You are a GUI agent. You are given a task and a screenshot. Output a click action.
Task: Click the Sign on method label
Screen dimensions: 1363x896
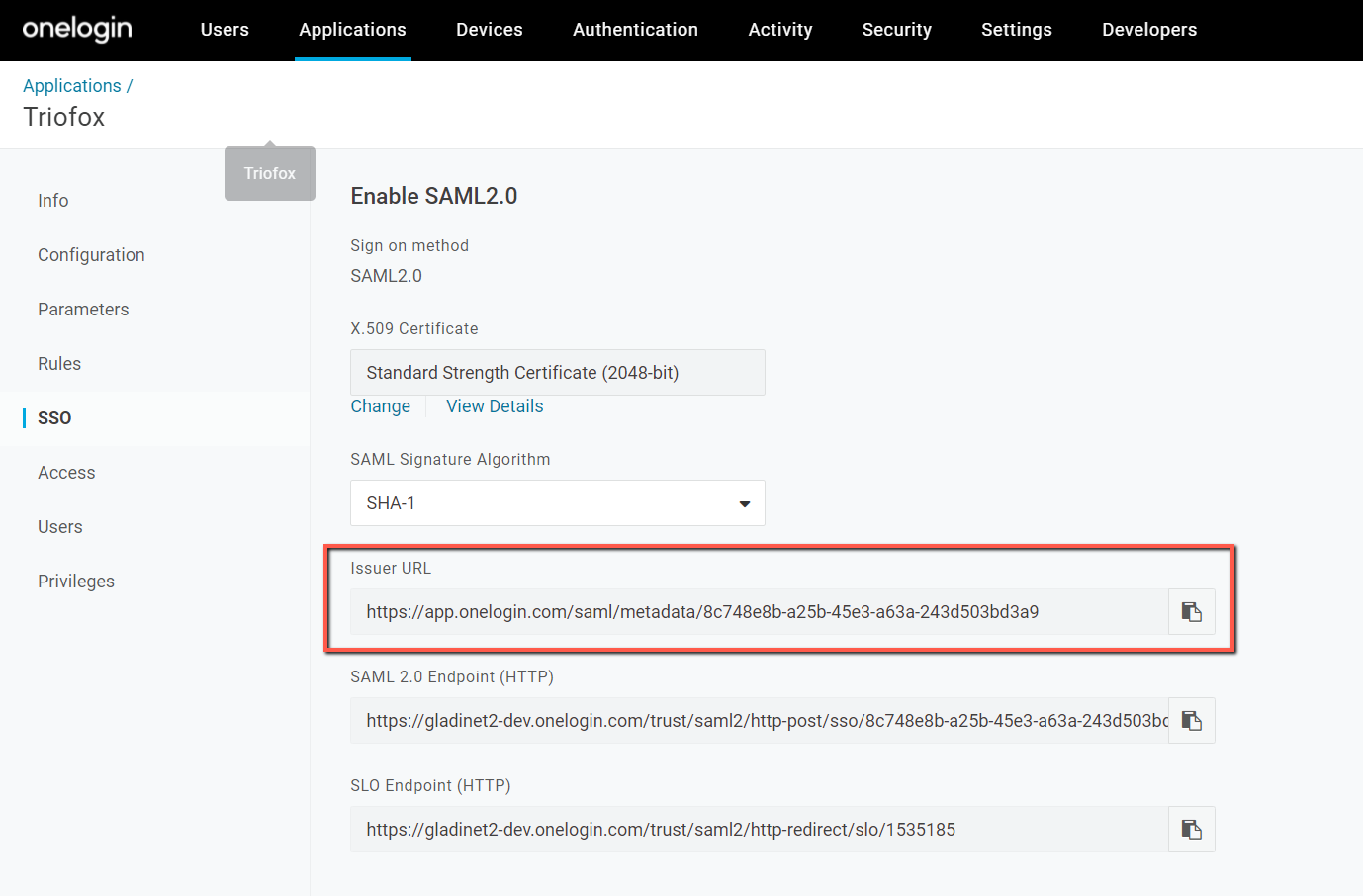[409, 245]
